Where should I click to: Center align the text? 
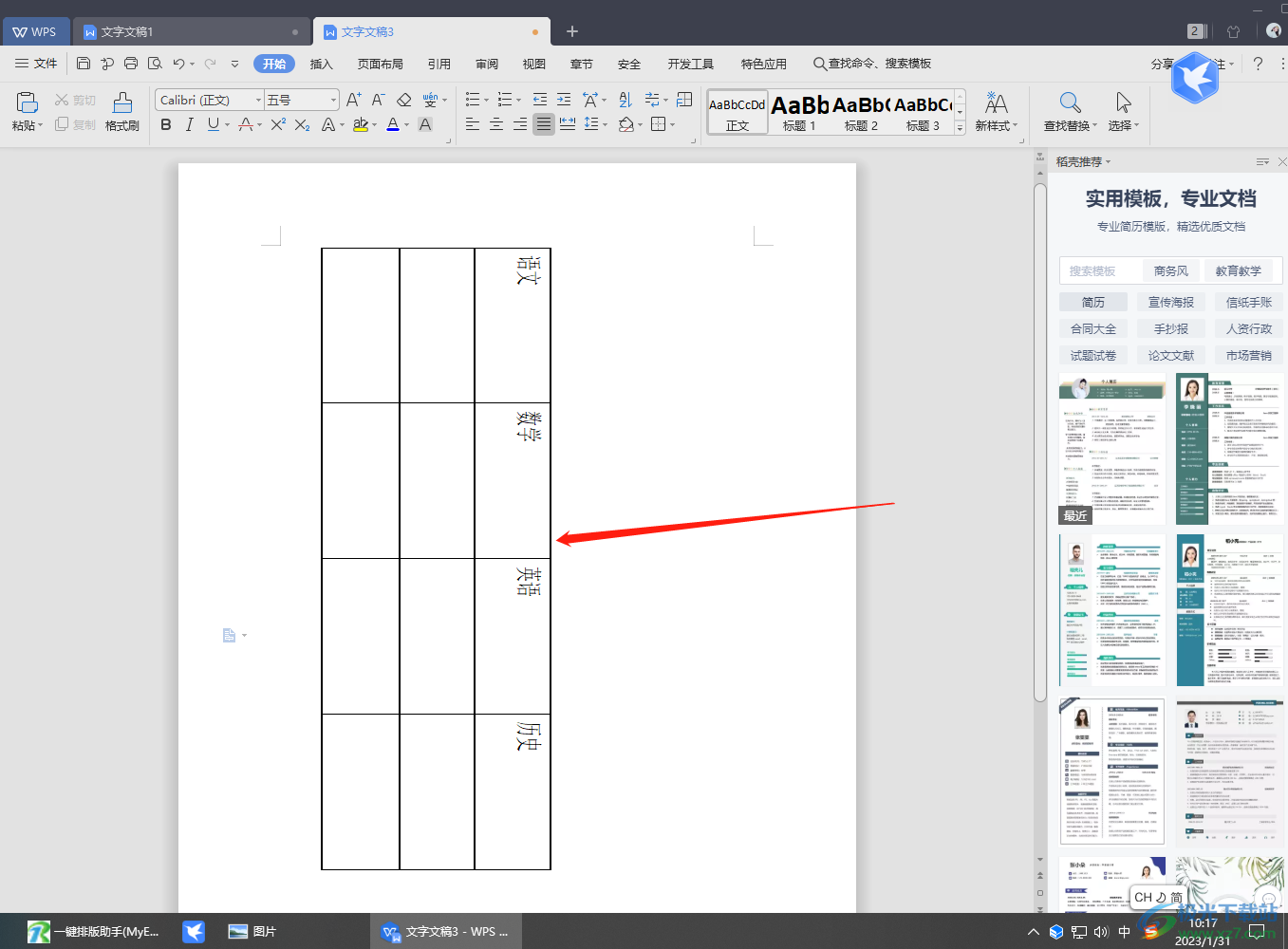pos(495,124)
